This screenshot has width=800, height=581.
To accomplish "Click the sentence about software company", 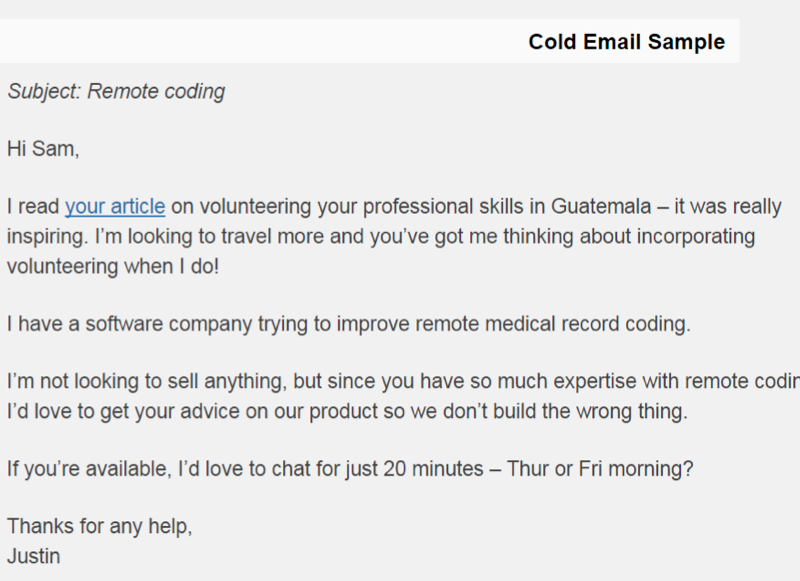I will pyautogui.click(x=348, y=324).
